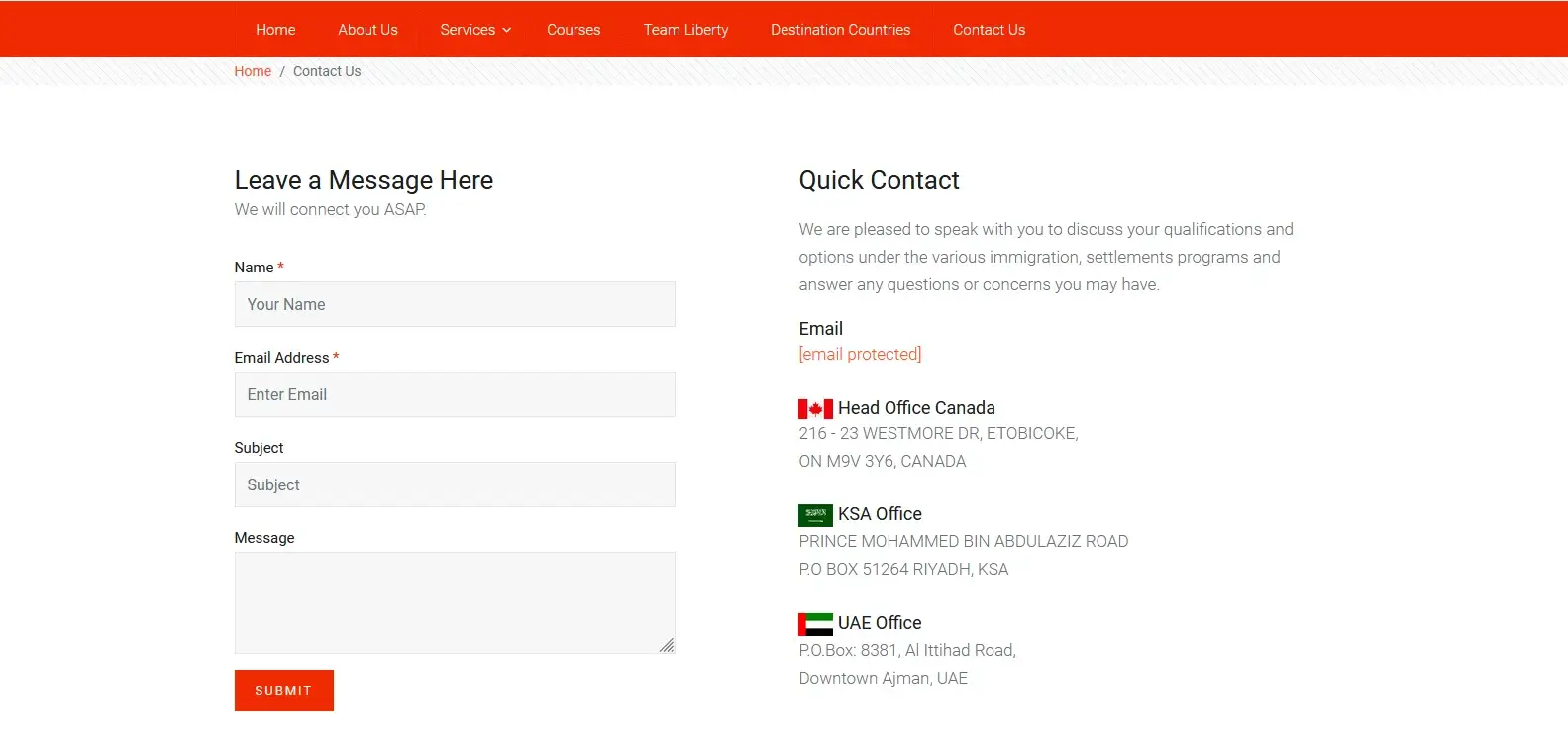Viewport: 1568px width, 753px height.
Task: Click the message box resize handle
Action: pos(667,645)
